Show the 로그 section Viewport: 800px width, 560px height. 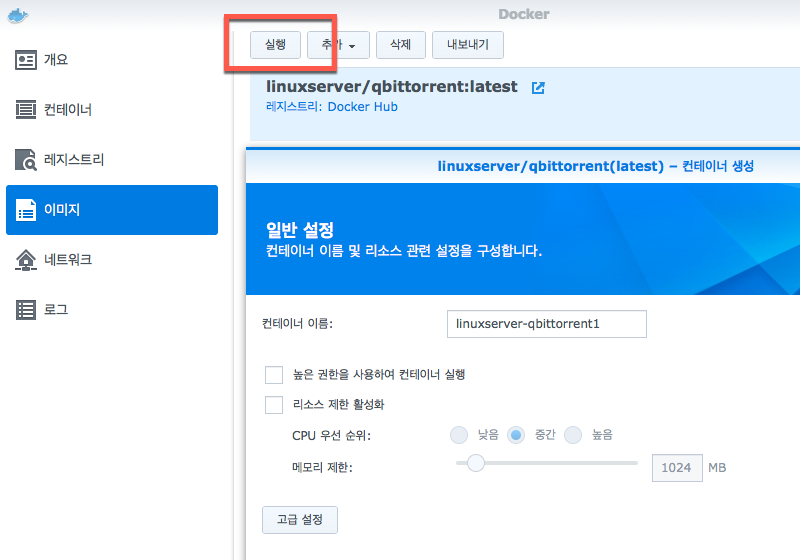pyautogui.click(x=112, y=310)
